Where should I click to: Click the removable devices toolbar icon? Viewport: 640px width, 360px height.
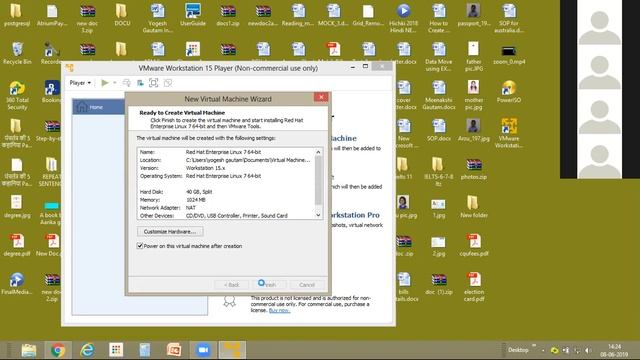pyautogui.click(x=140, y=83)
